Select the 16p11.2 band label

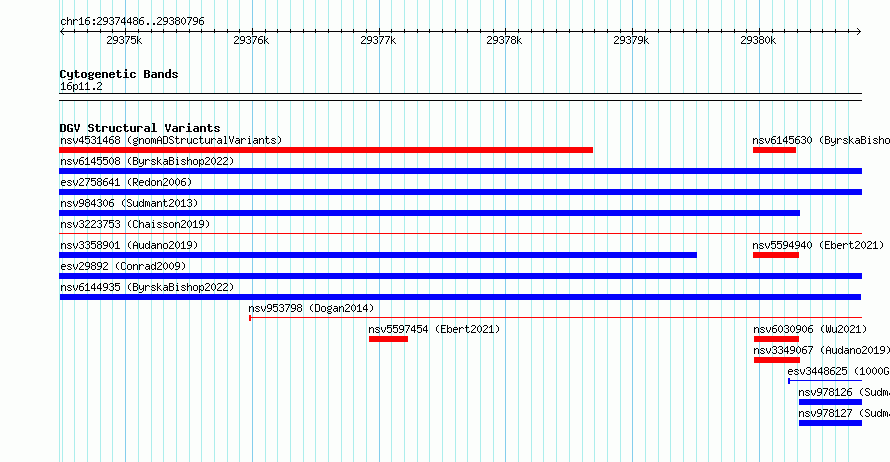tap(81, 86)
